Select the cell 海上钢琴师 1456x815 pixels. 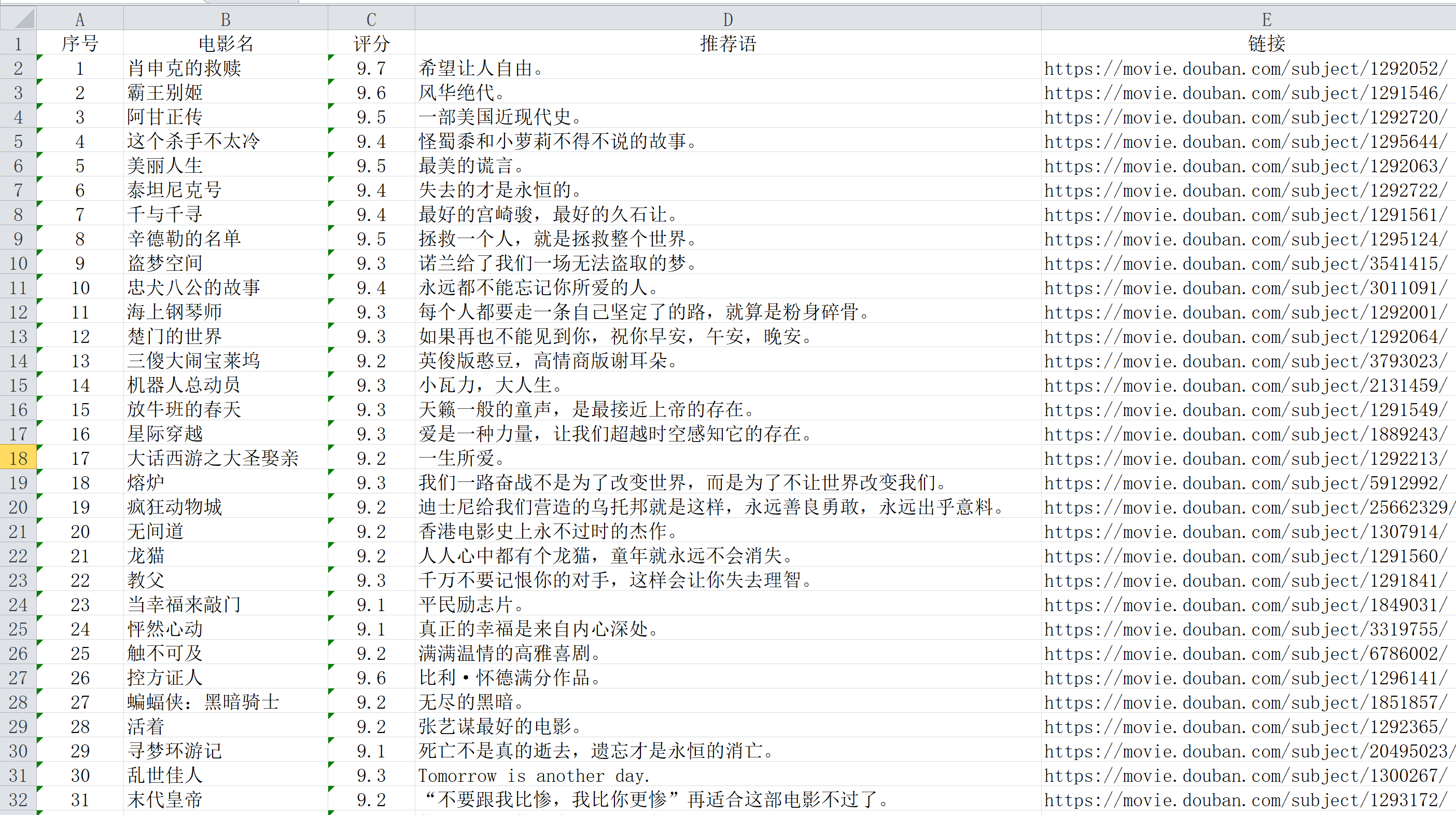[226, 312]
